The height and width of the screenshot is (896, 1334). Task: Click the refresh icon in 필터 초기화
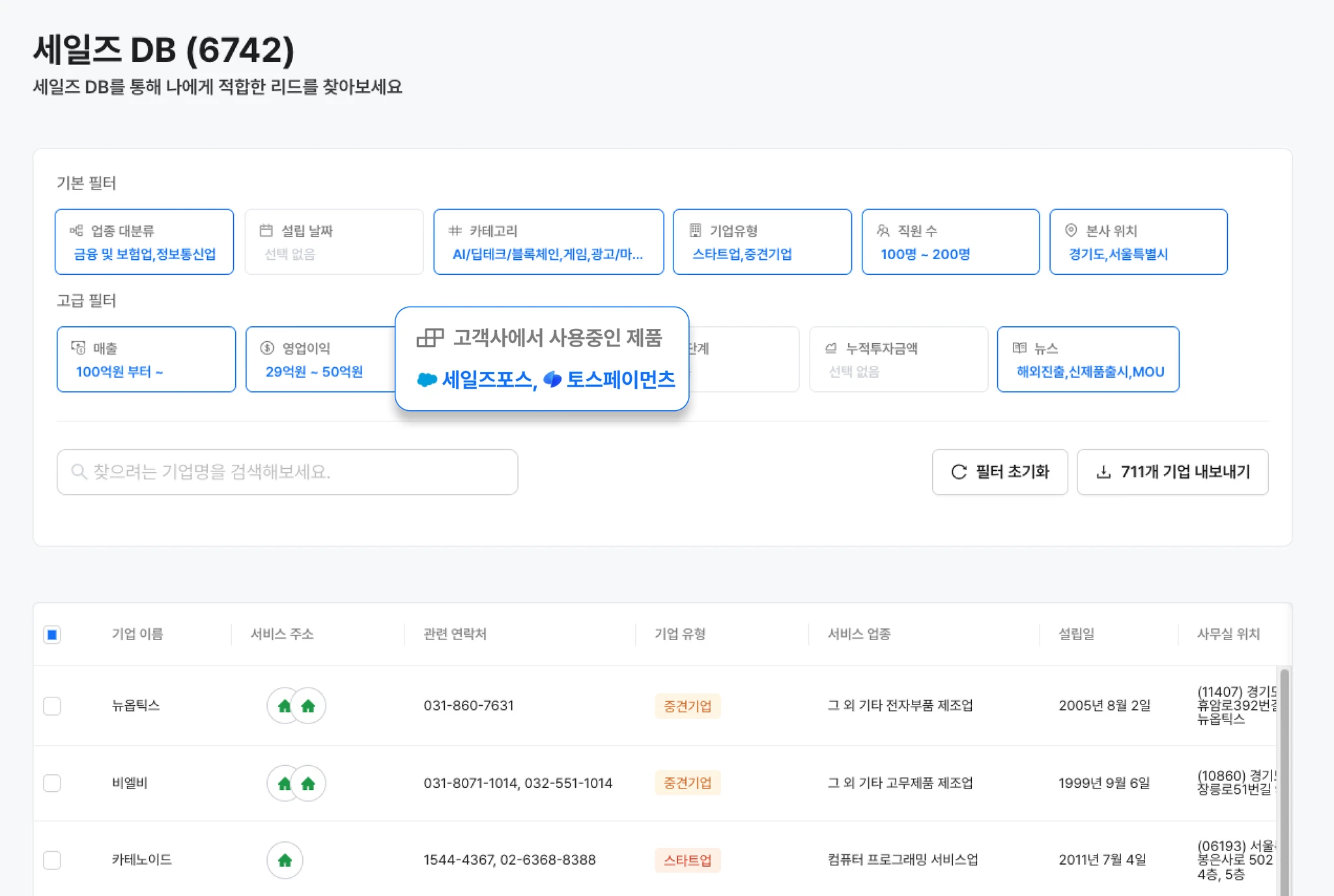(x=959, y=472)
